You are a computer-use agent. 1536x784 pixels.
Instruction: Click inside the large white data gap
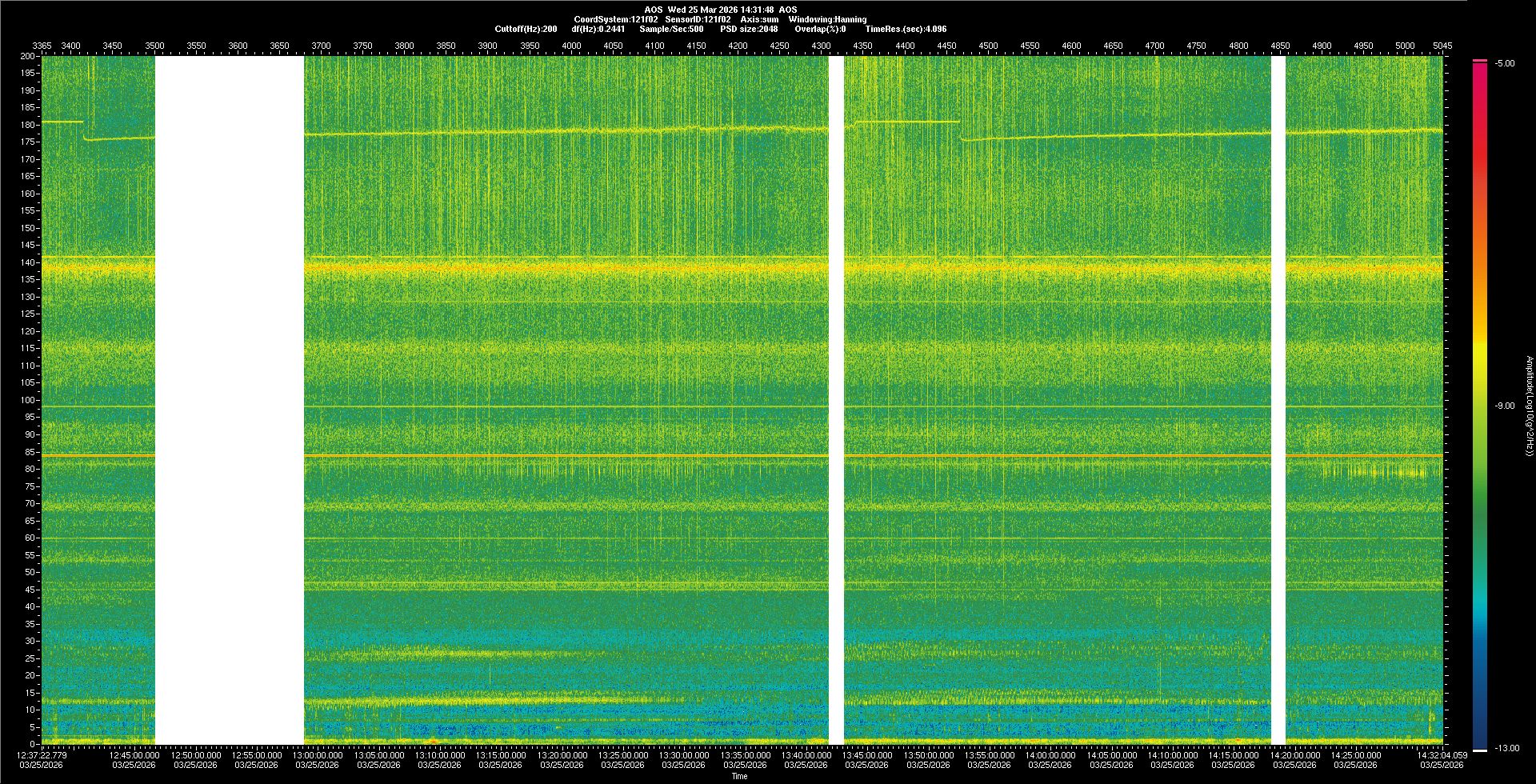click(x=229, y=400)
